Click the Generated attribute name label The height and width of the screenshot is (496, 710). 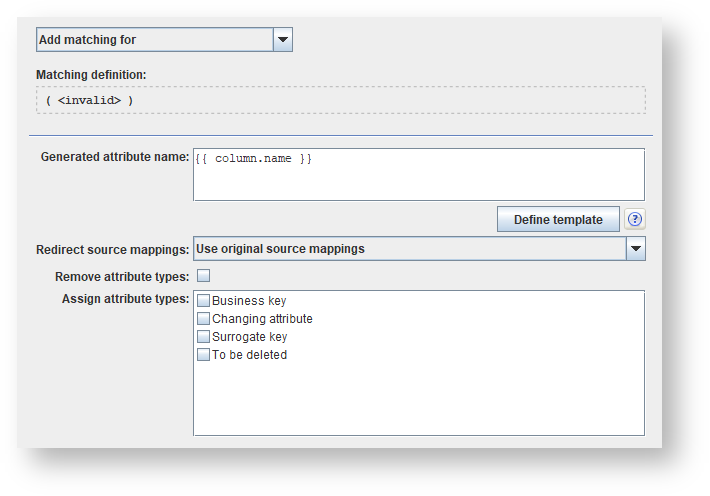click(x=114, y=157)
